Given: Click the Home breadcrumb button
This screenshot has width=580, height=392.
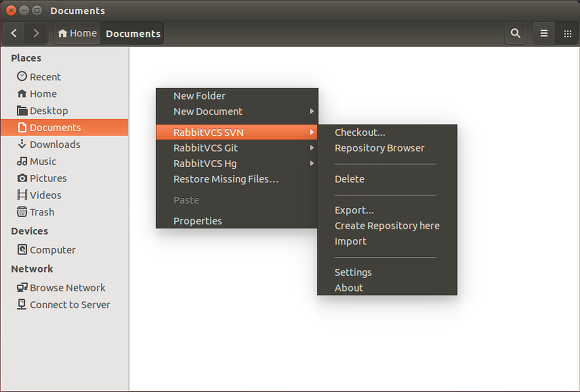Looking at the screenshot, I should (x=78, y=33).
